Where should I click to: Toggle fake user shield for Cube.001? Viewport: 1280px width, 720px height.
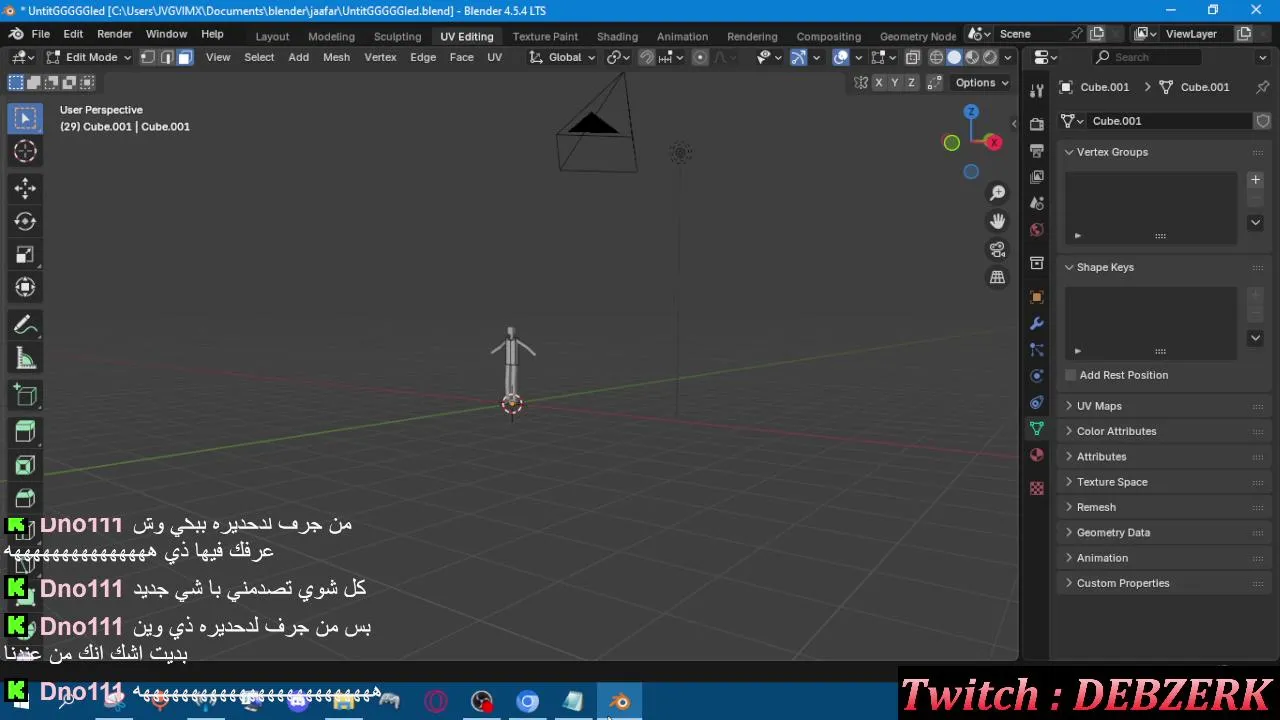(1263, 121)
